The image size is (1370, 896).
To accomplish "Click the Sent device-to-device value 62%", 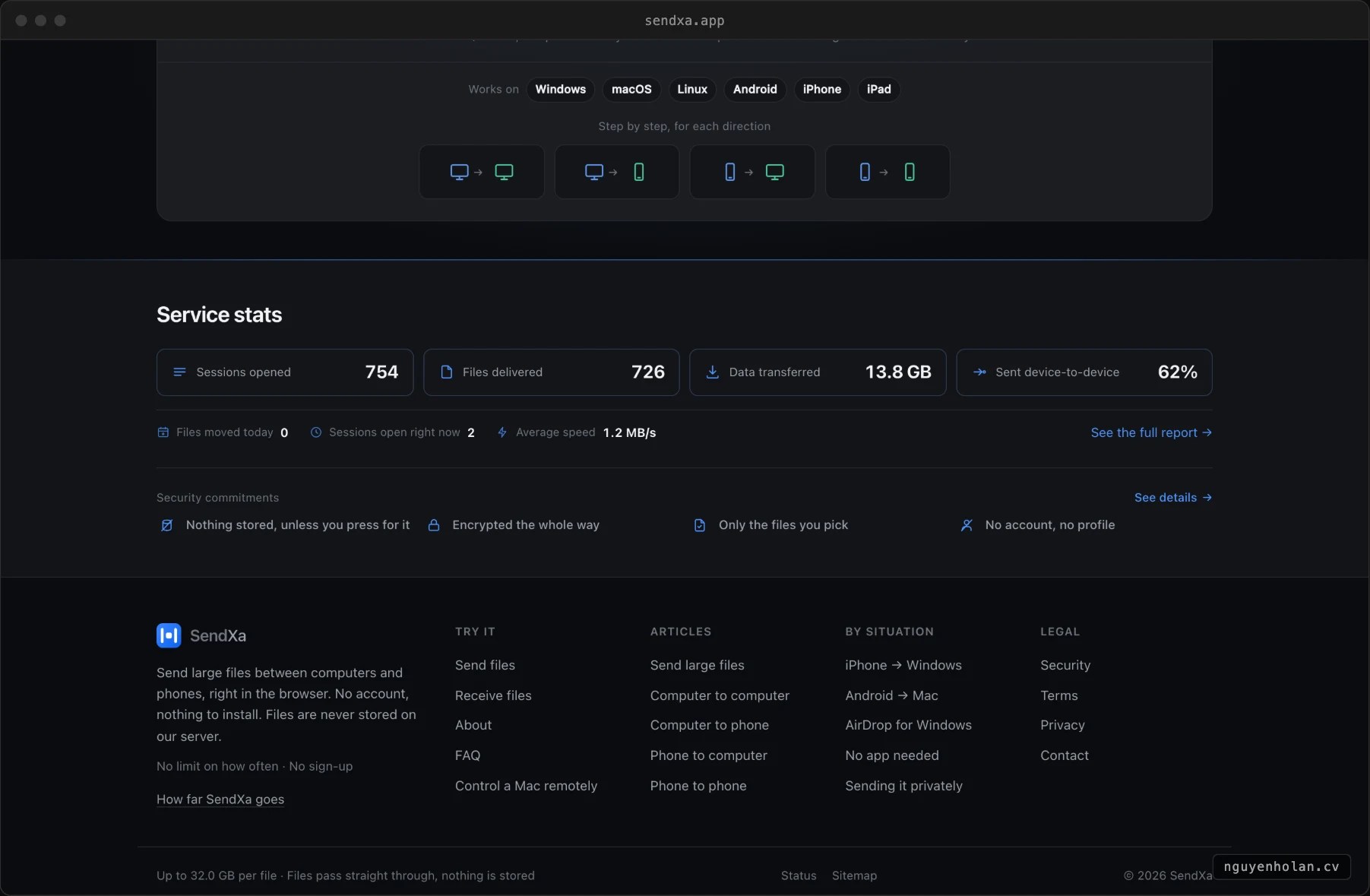I will pyautogui.click(x=1178, y=372).
